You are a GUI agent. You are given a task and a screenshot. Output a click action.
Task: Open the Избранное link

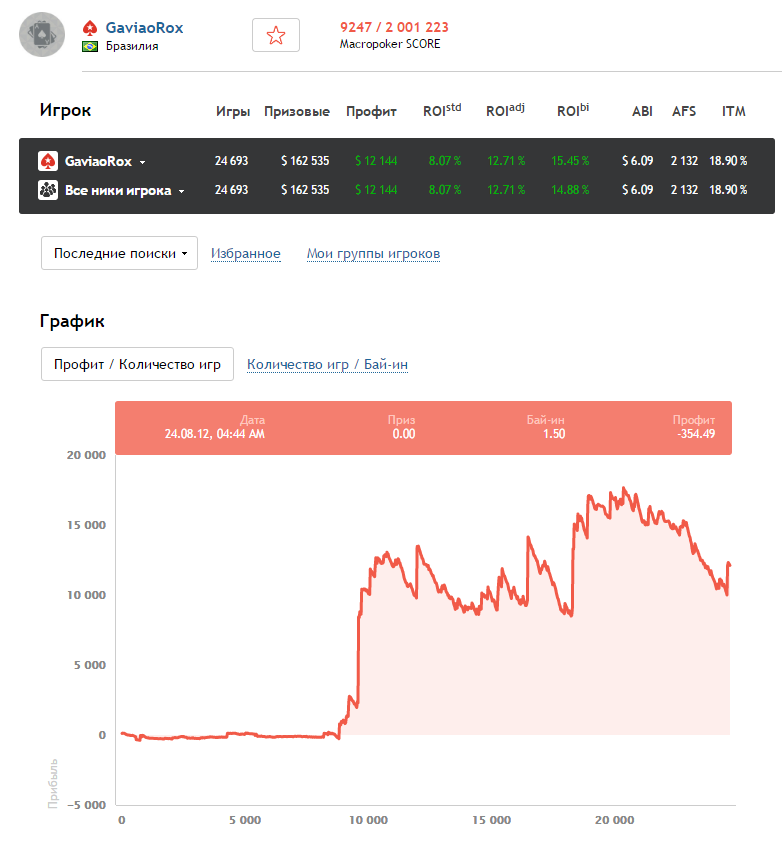pos(245,254)
